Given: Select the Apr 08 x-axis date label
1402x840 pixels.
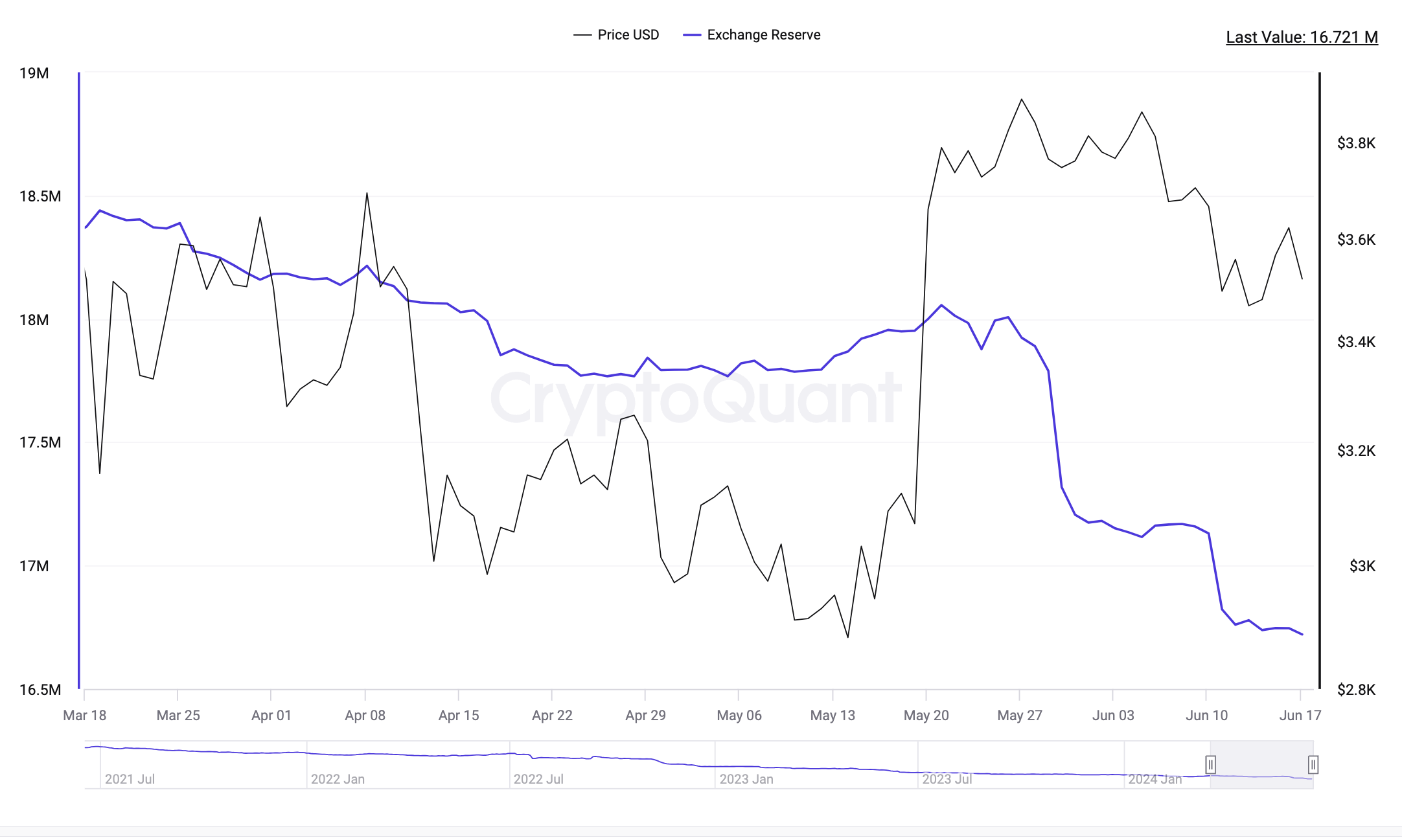Looking at the screenshot, I should coord(365,716).
